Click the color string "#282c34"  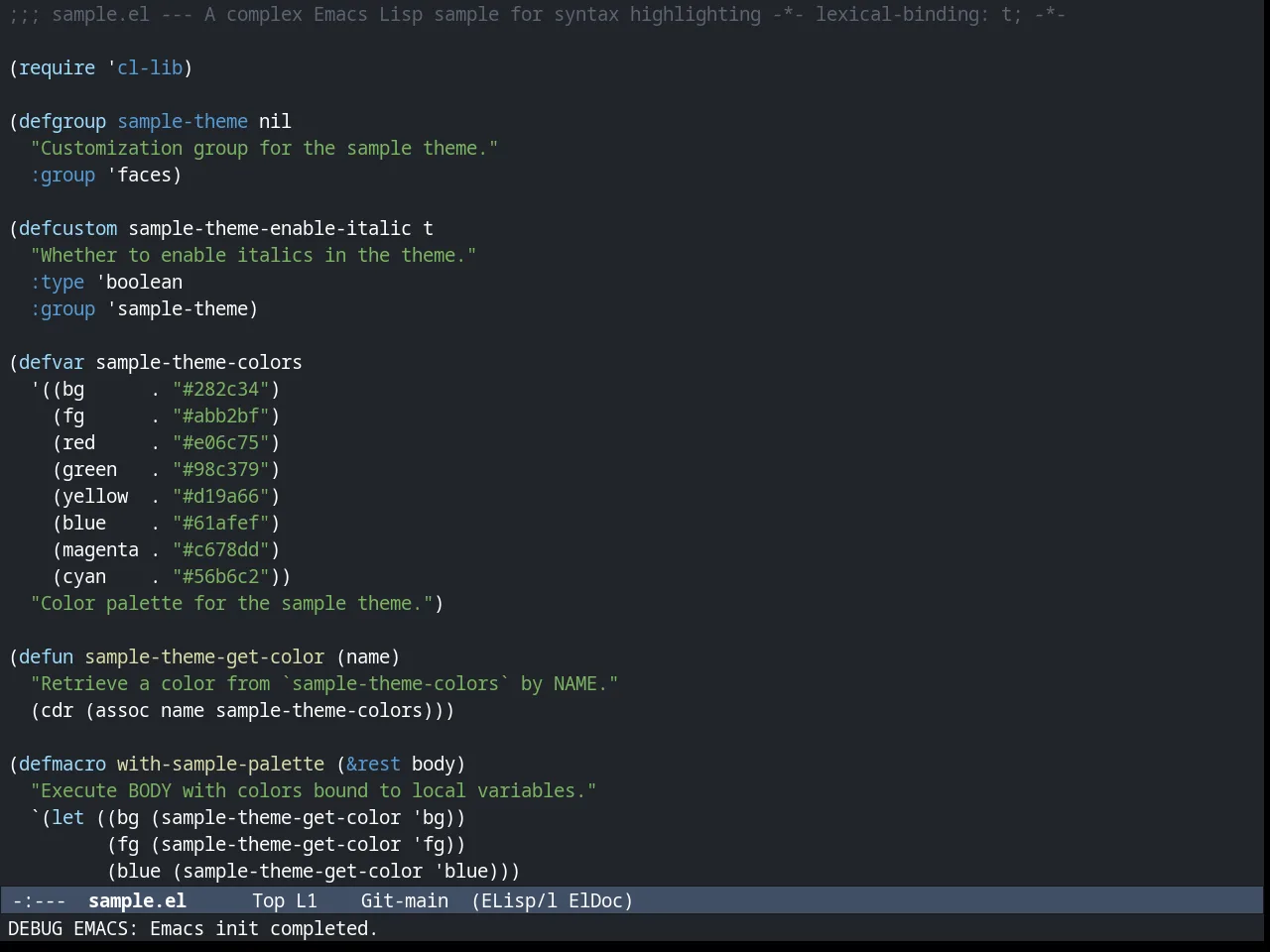pyautogui.click(x=221, y=389)
